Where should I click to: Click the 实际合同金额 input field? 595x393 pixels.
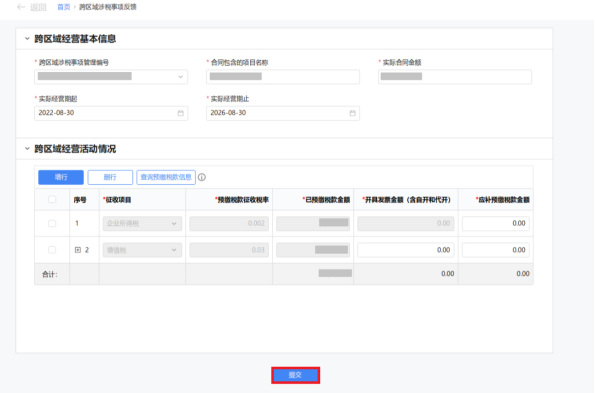pos(455,77)
